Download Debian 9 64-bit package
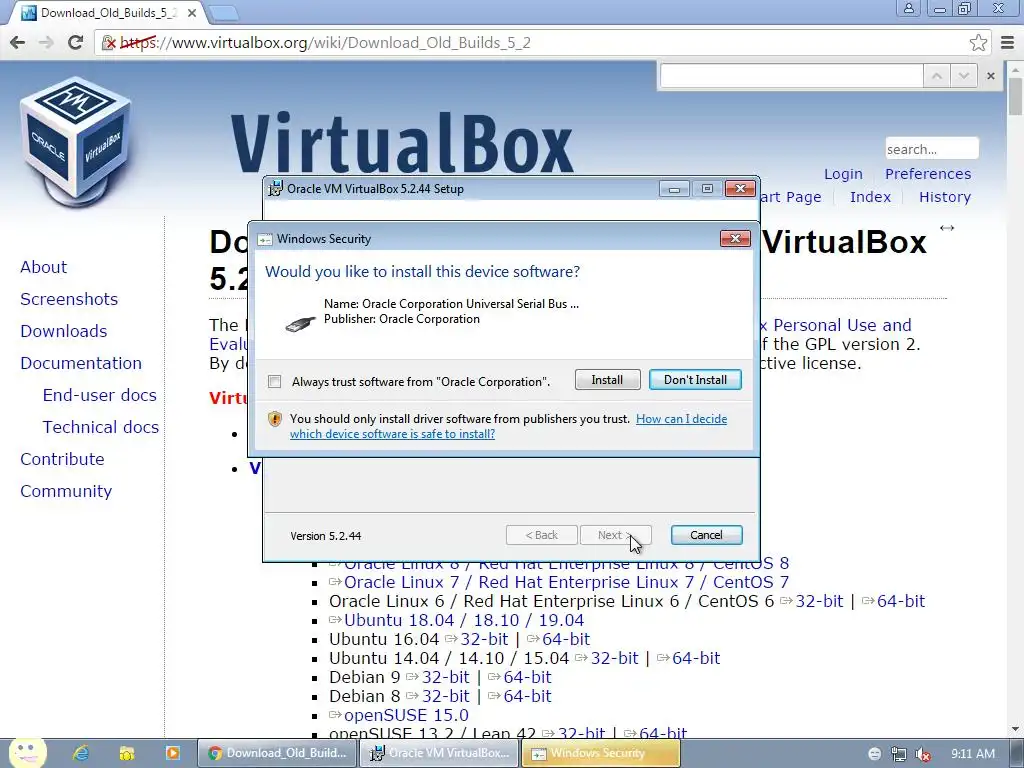This screenshot has height=768, width=1024. [x=527, y=677]
